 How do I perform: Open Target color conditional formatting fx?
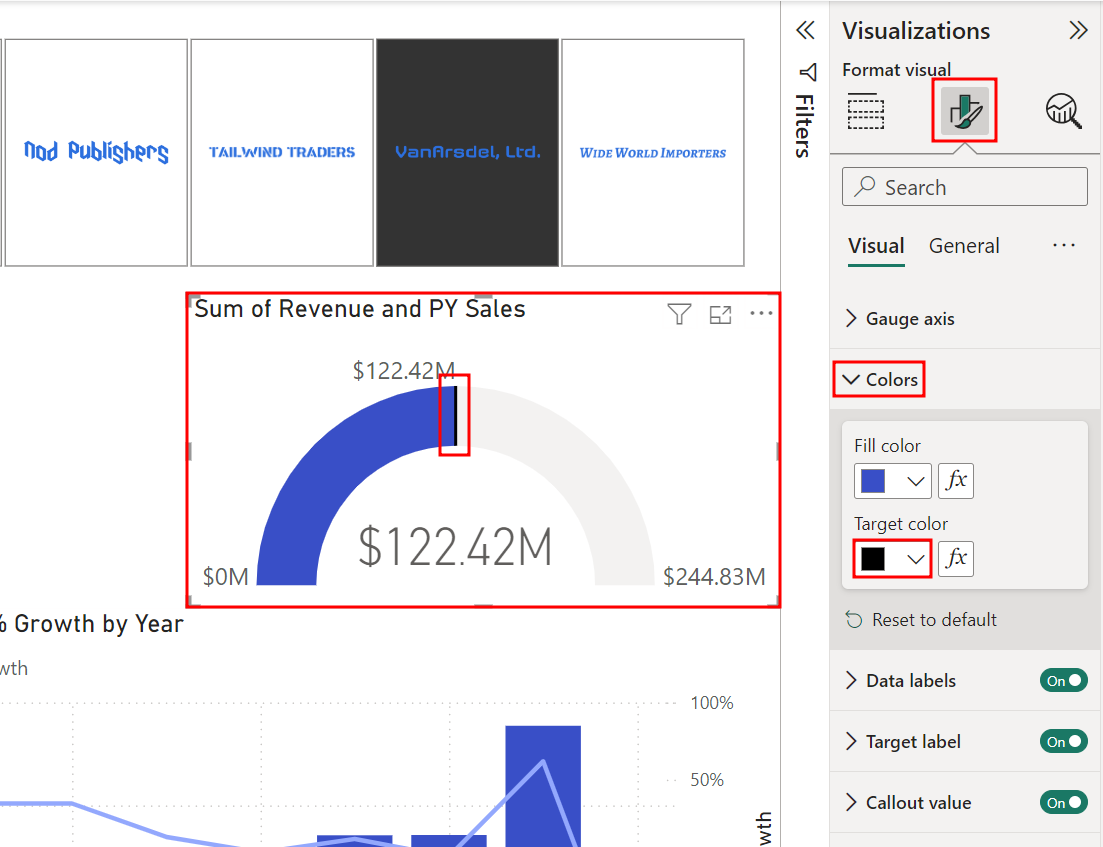(956, 559)
